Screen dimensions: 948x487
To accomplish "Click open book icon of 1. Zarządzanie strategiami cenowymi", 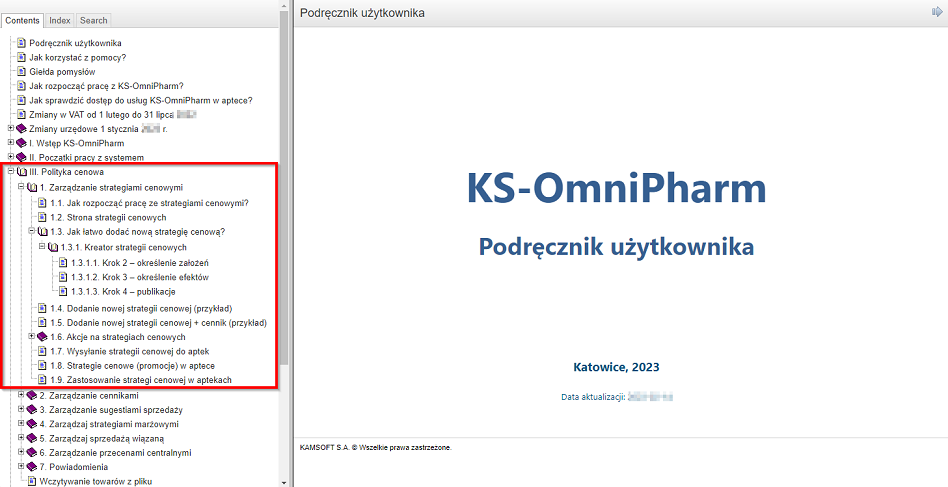I will pos(32,187).
